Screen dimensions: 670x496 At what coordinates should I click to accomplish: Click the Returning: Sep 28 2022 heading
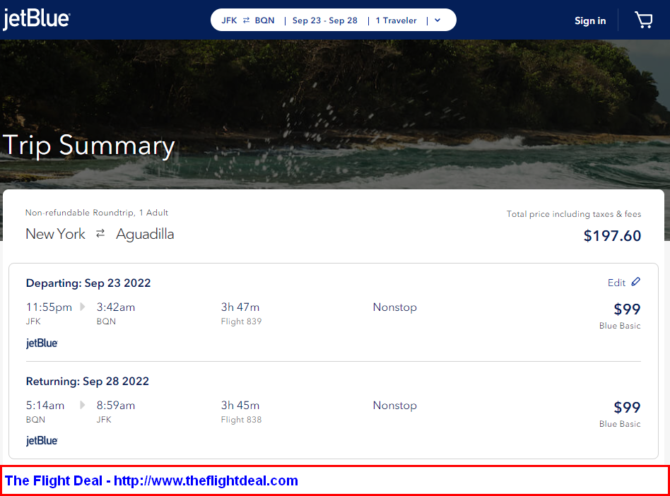click(x=88, y=382)
